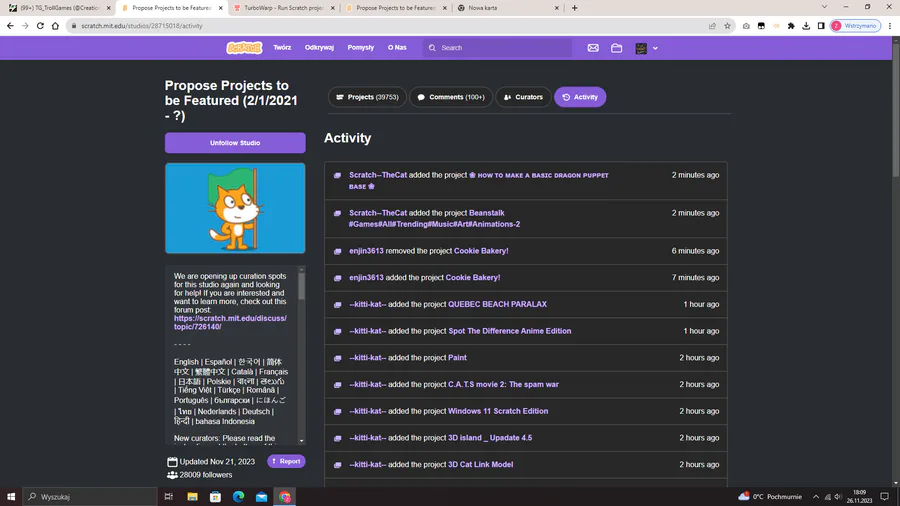900x506 pixels.
Task: Switch to the Nowa karta browser tab
Action: pyautogui.click(x=508, y=8)
